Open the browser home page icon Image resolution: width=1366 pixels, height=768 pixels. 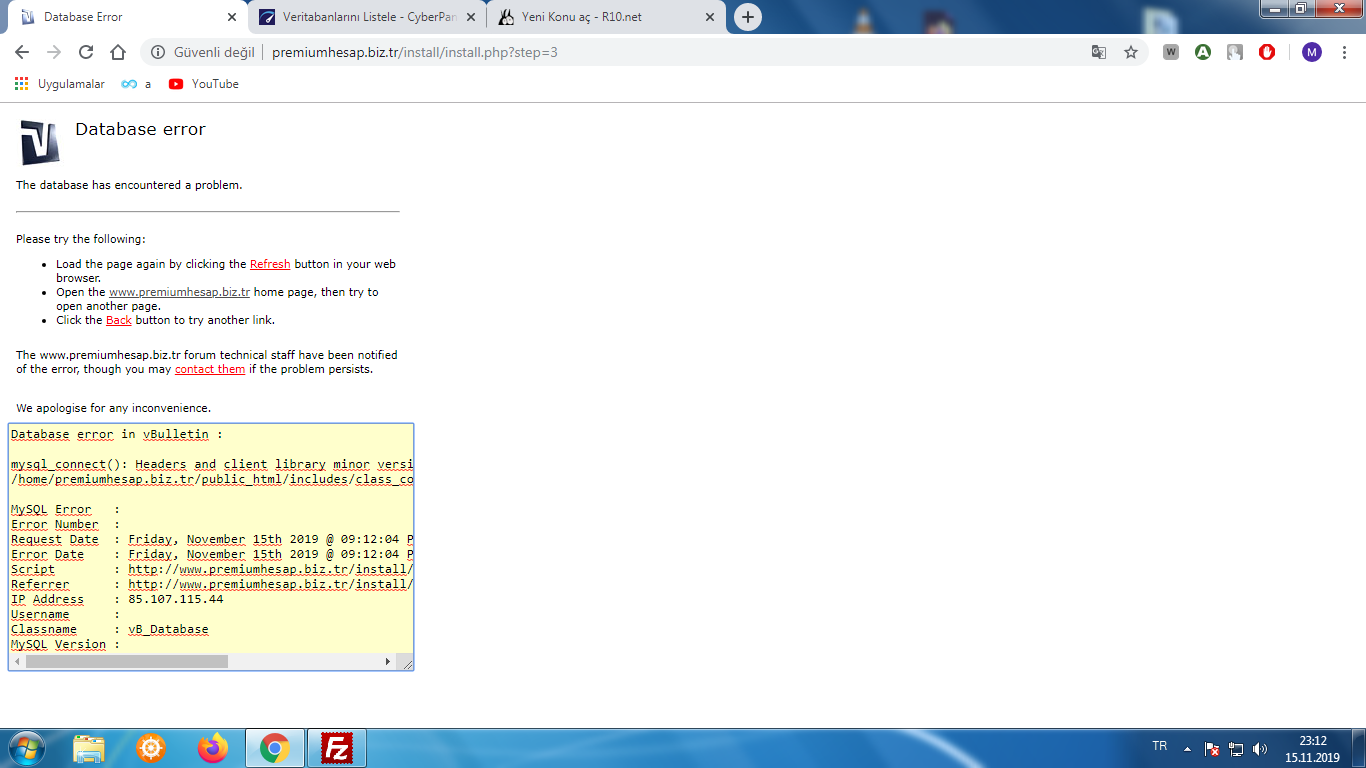point(118,52)
